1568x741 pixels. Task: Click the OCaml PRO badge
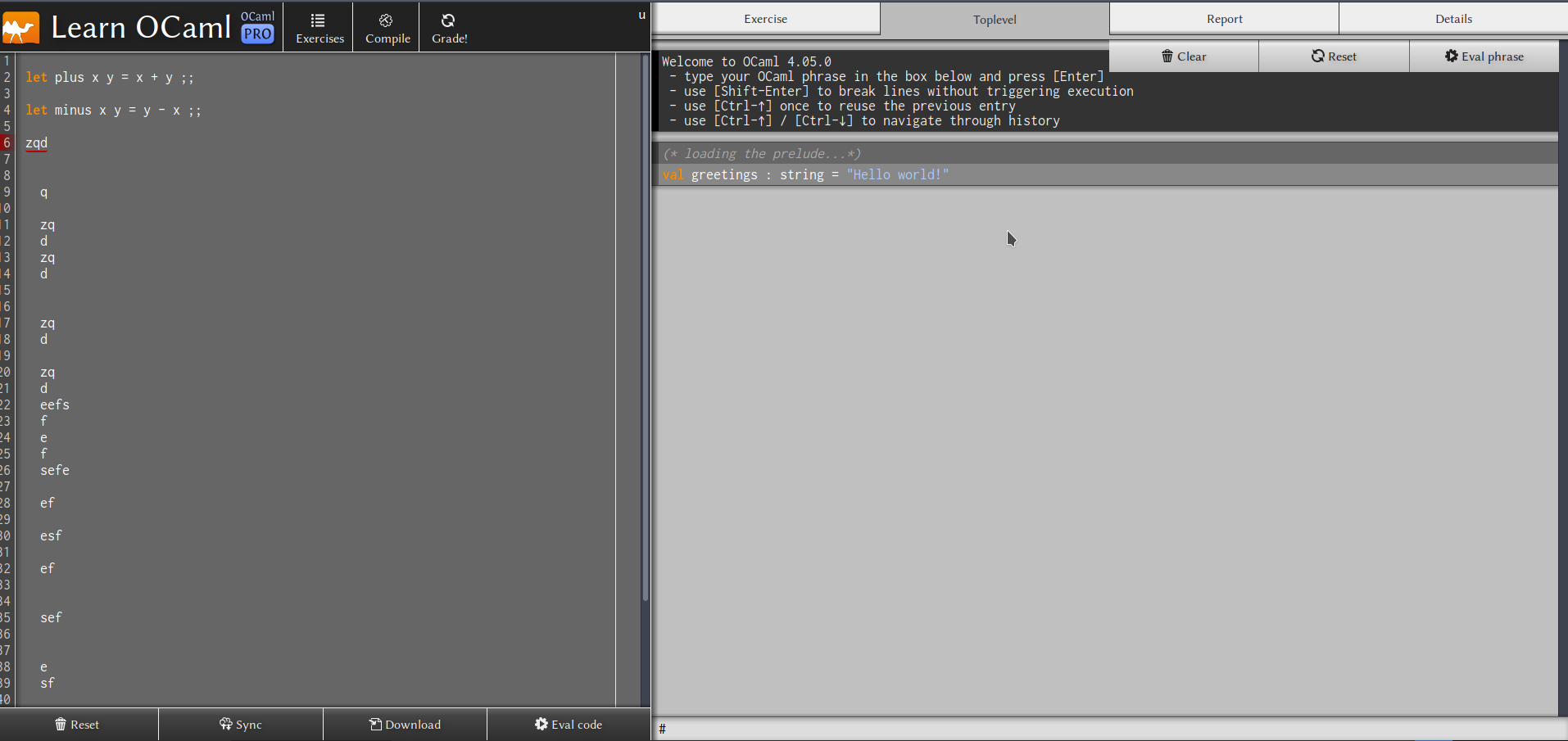point(258,27)
